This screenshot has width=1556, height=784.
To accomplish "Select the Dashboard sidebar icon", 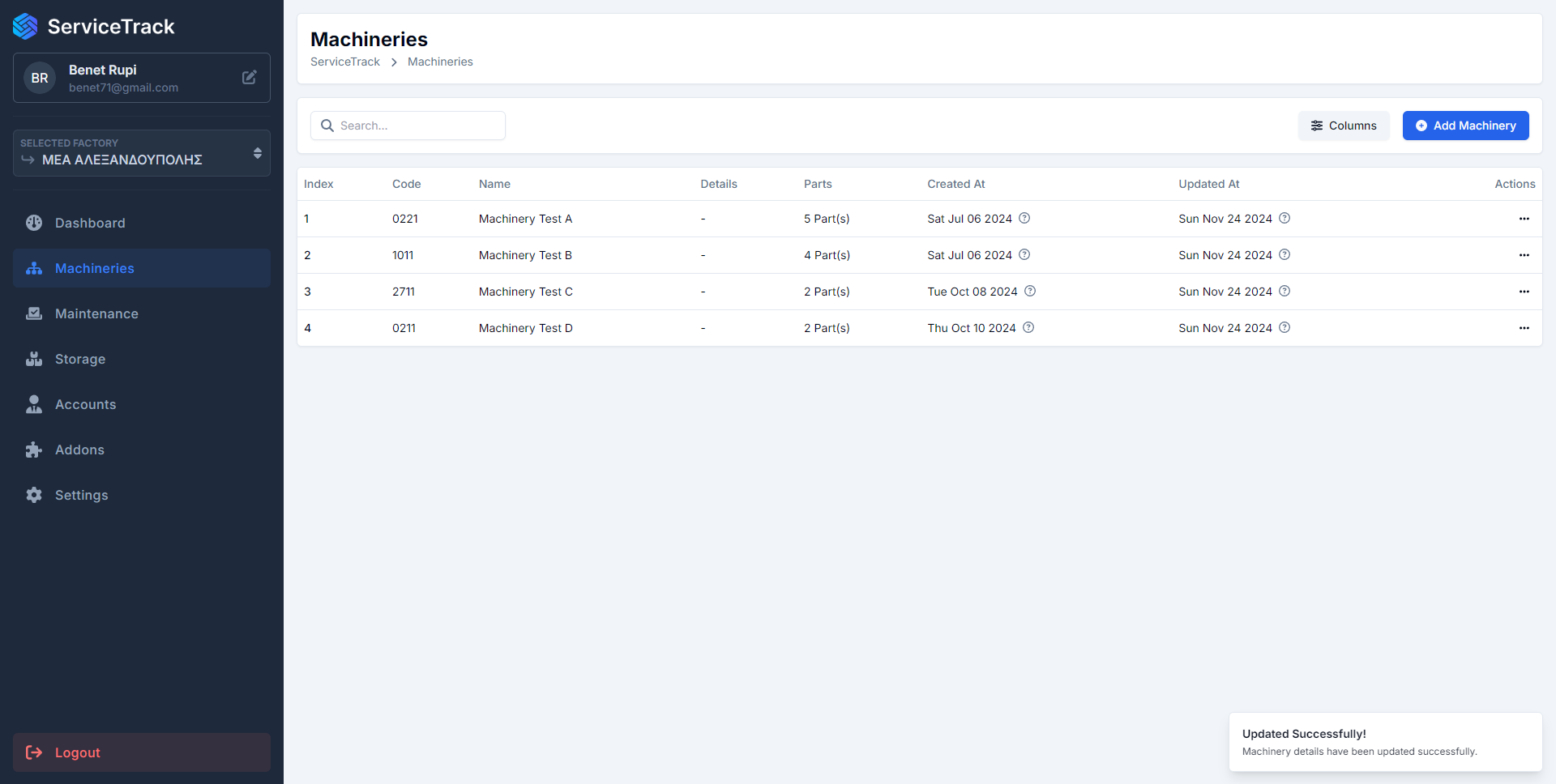I will tap(33, 223).
